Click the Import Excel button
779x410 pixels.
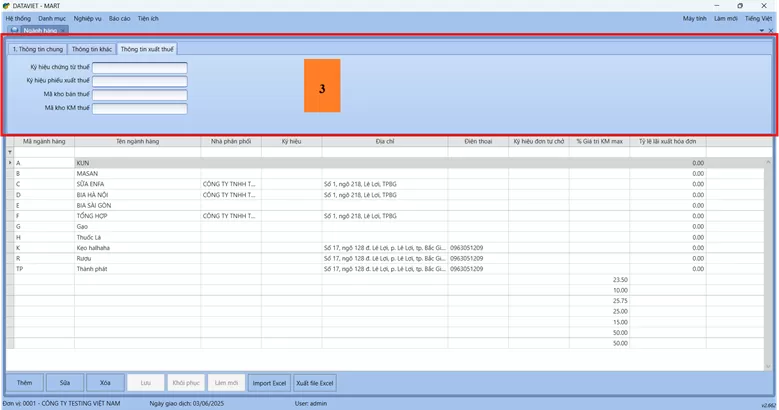click(269, 383)
